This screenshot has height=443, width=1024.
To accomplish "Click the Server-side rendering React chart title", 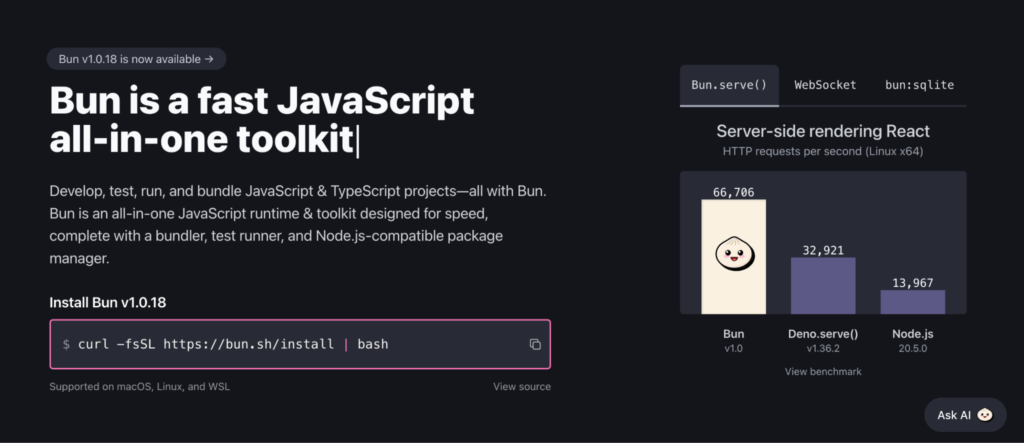I will pyautogui.click(x=823, y=131).
